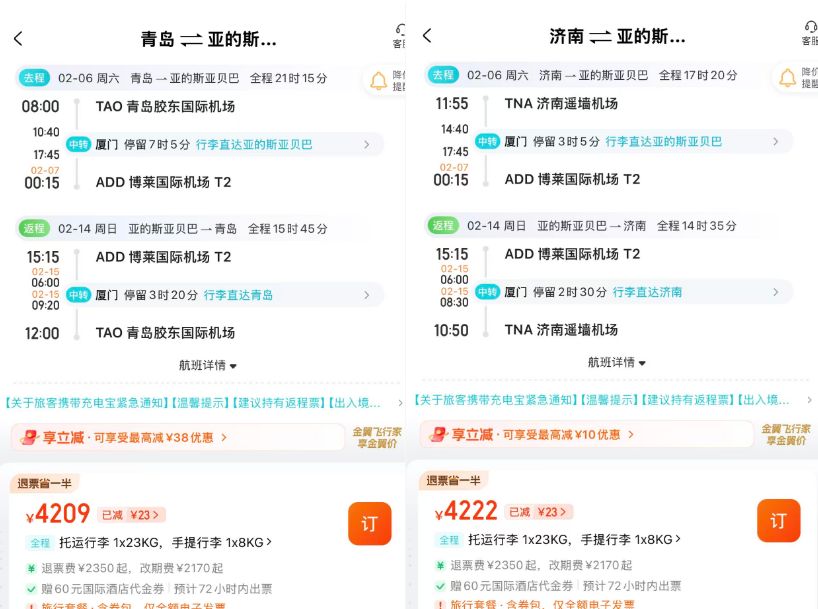Screen dimensions: 818x609
Task: Book the ¥4222 fare with 订 button
Action: pyautogui.click(x=778, y=521)
